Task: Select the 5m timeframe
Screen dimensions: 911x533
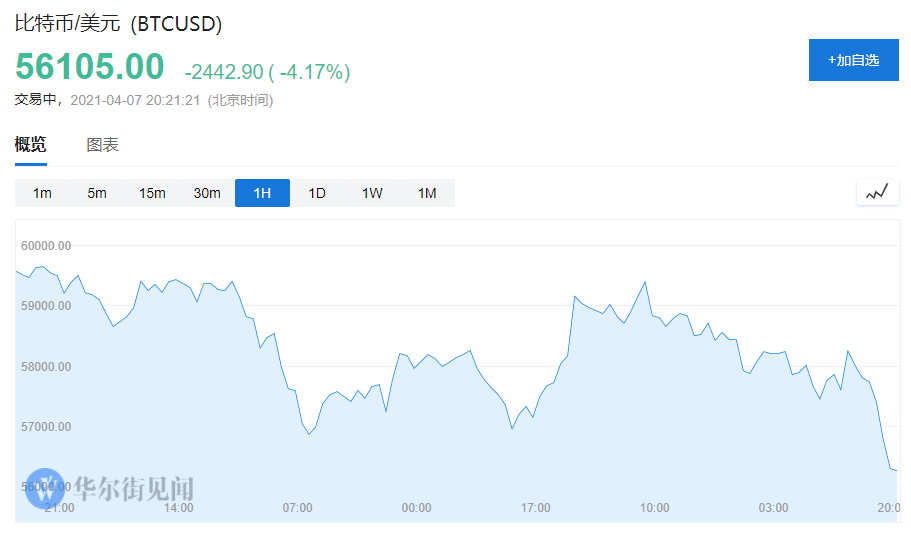Action: [97, 193]
